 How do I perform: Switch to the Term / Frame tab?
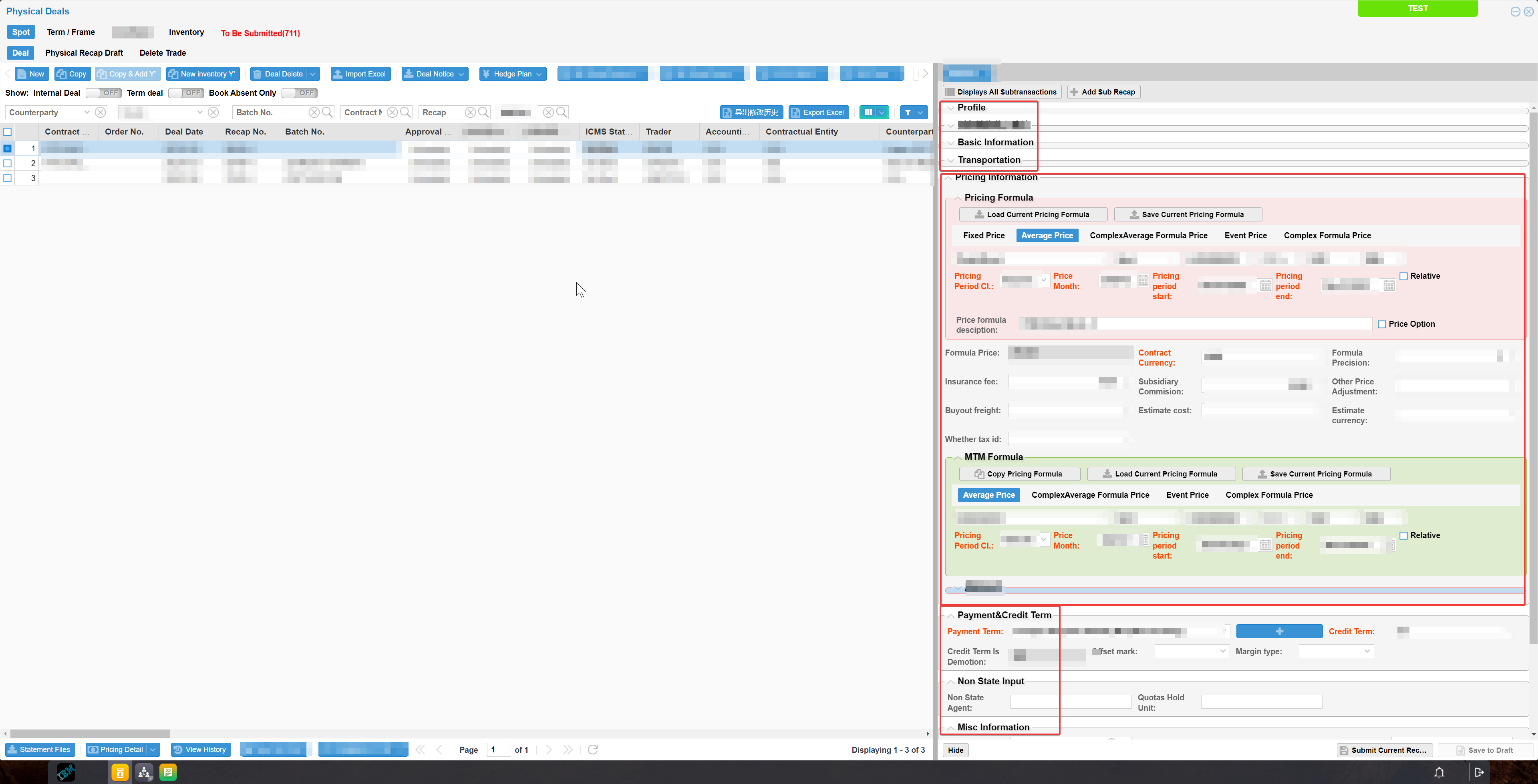coord(70,32)
